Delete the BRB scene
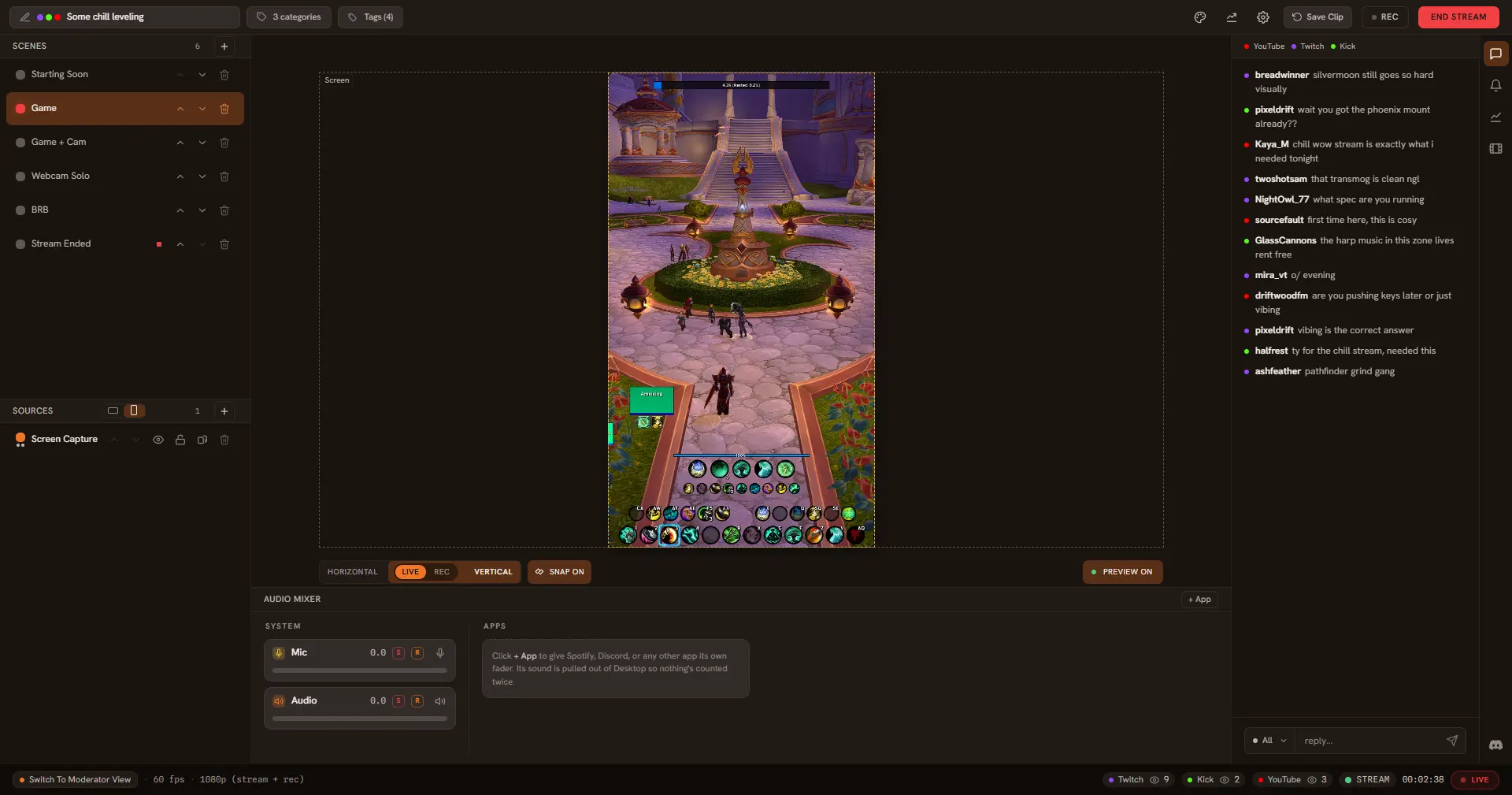 click(224, 210)
